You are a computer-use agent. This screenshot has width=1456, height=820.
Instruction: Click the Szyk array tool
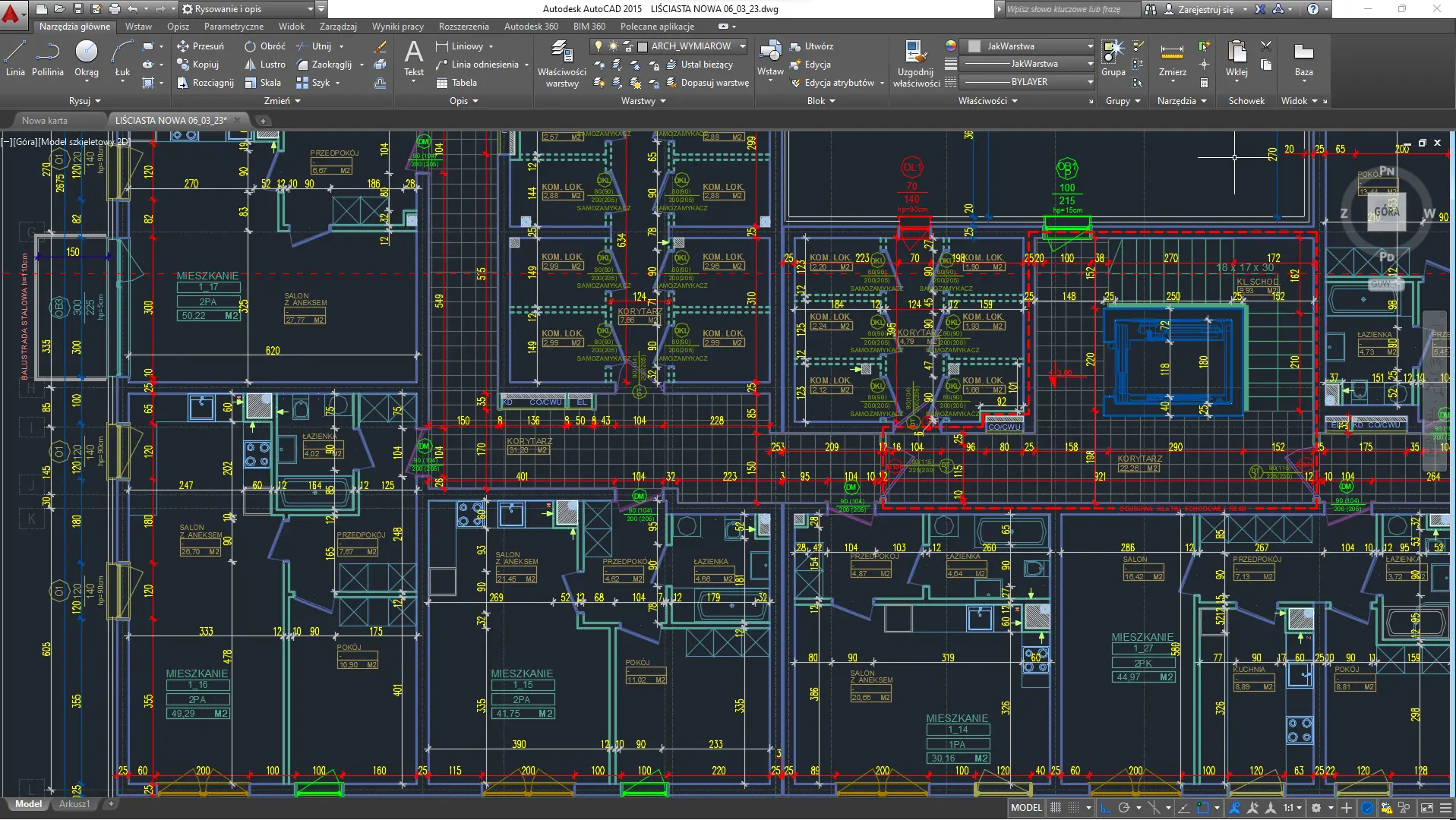313,83
